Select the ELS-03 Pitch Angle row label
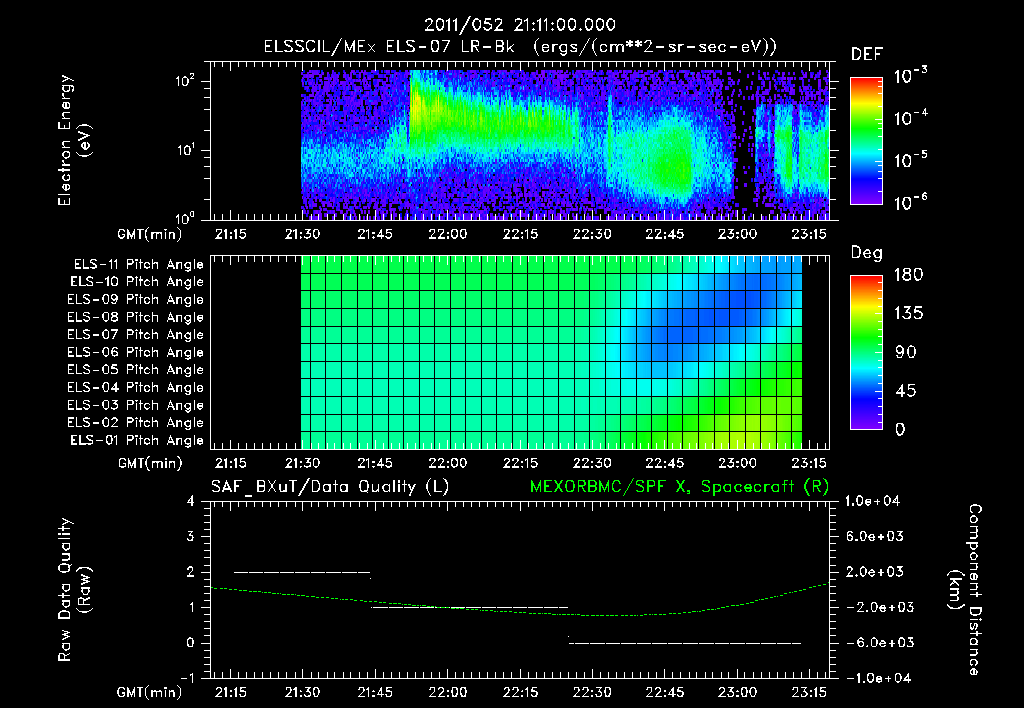Image resolution: width=1024 pixels, height=708 pixels. [135, 405]
